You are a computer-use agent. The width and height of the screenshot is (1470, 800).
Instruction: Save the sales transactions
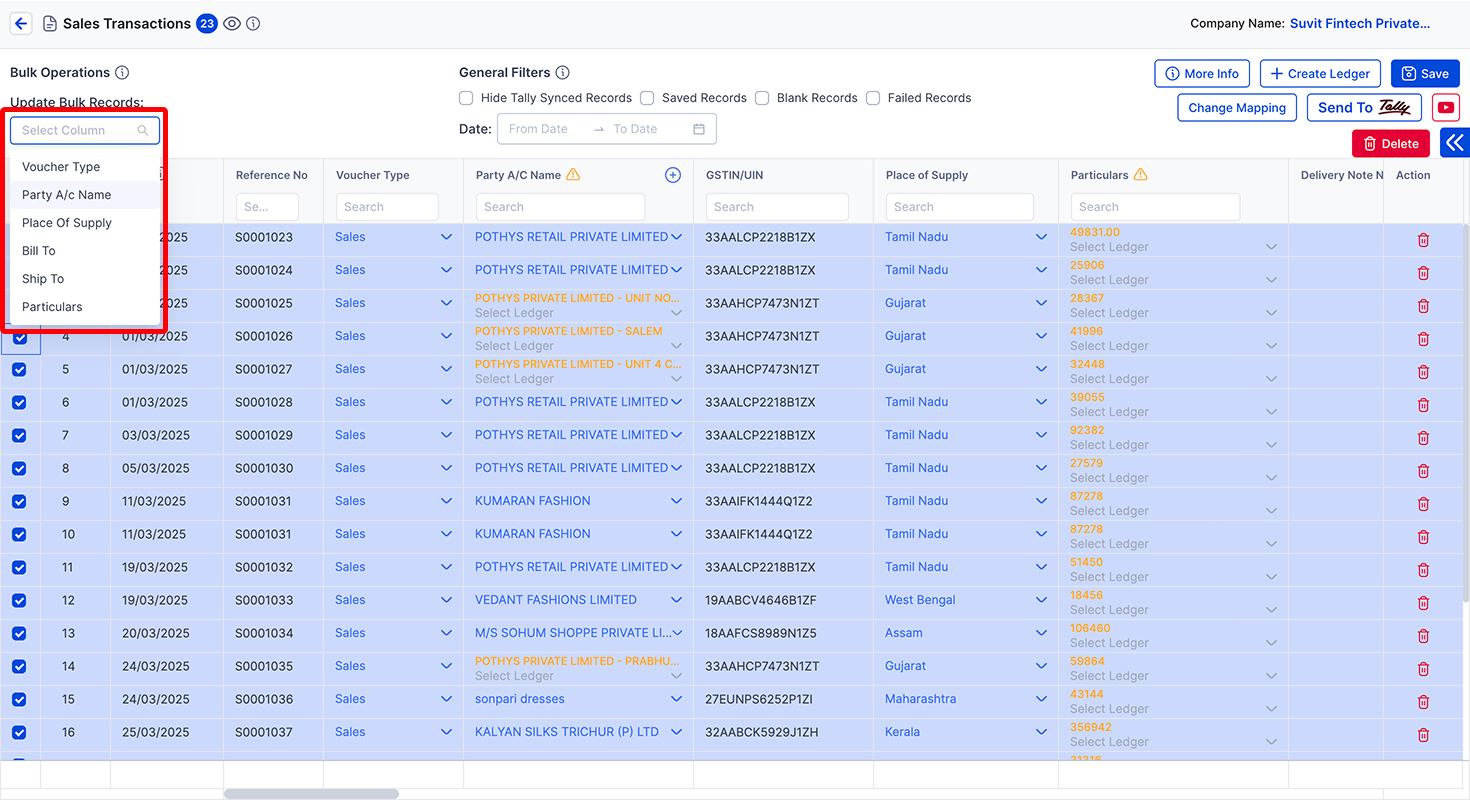[x=1425, y=73]
